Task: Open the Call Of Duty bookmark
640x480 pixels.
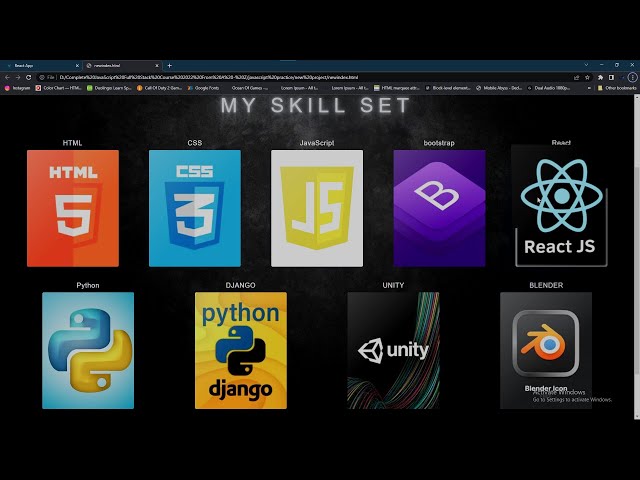Action: coord(159,88)
